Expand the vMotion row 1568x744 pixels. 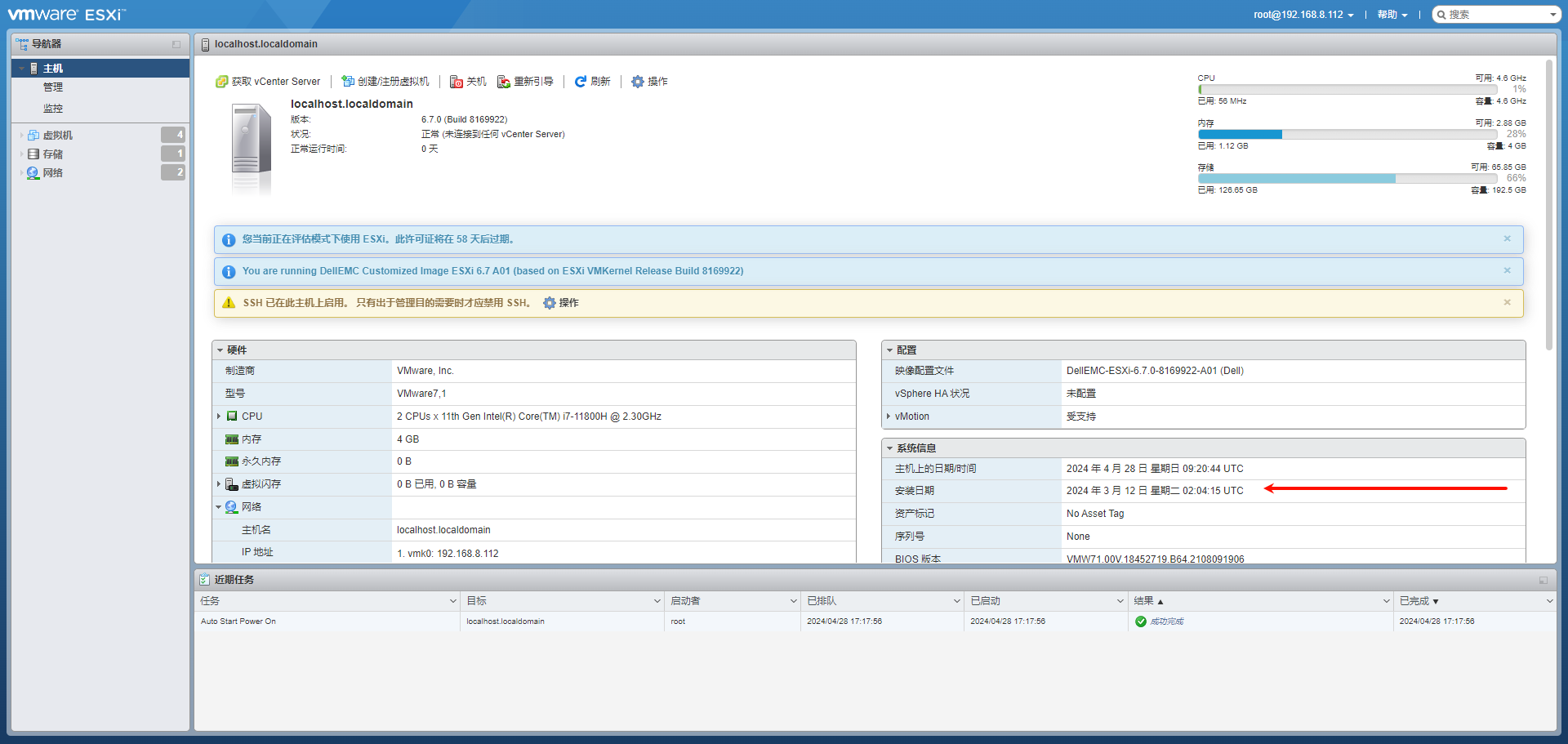tap(889, 417)
